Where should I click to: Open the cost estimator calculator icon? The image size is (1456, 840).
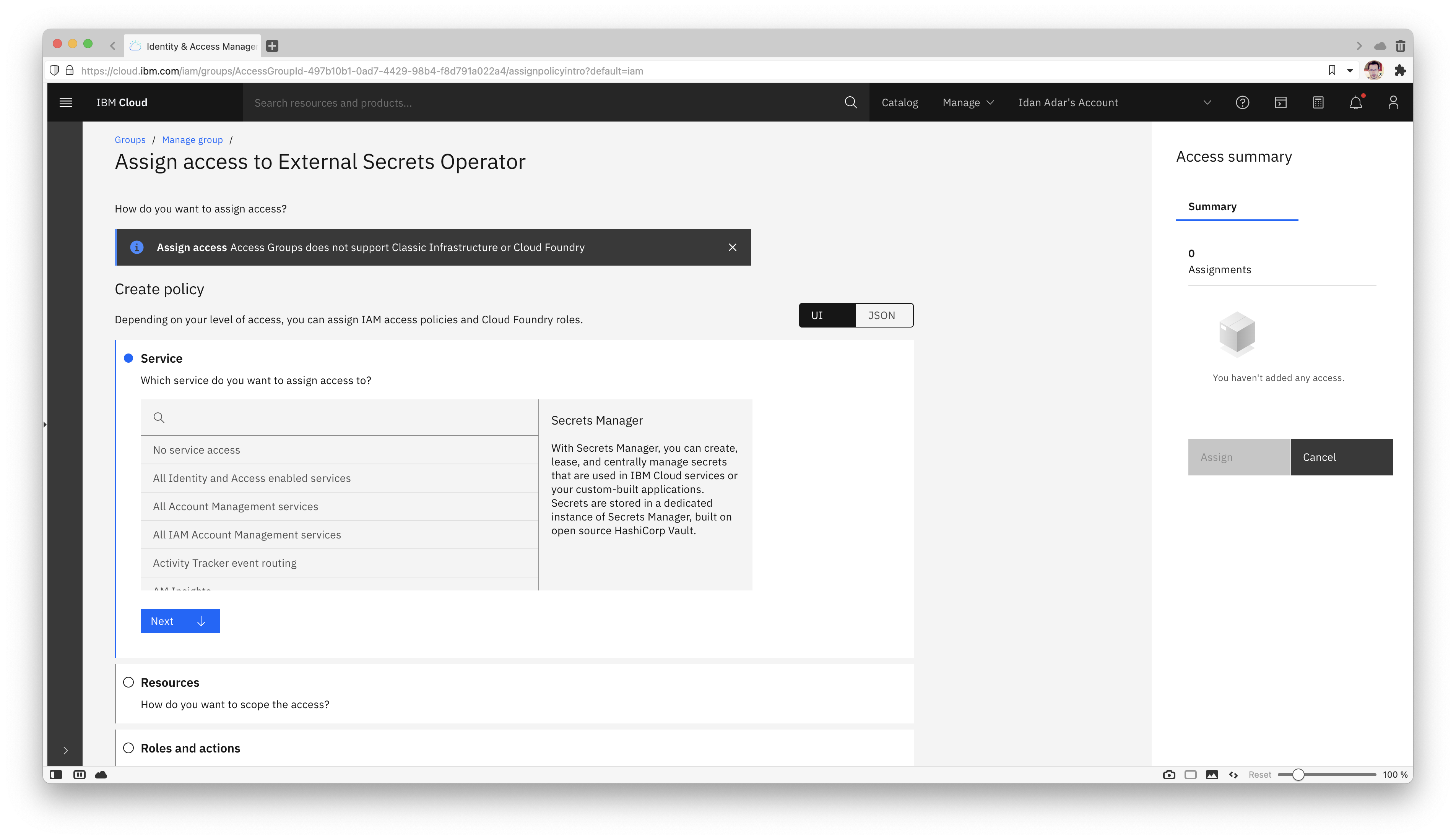(x=1318, y=103)
